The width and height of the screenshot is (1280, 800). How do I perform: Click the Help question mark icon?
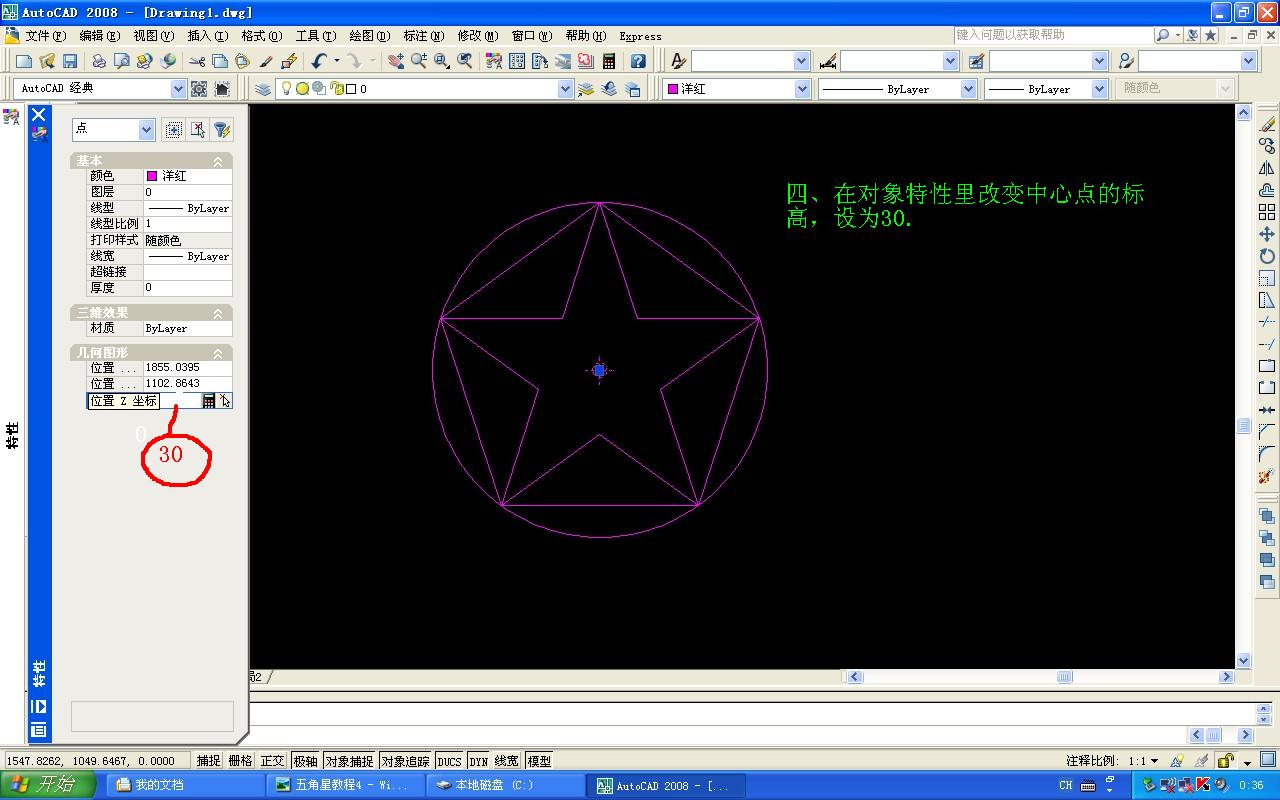tap(638, 61)
